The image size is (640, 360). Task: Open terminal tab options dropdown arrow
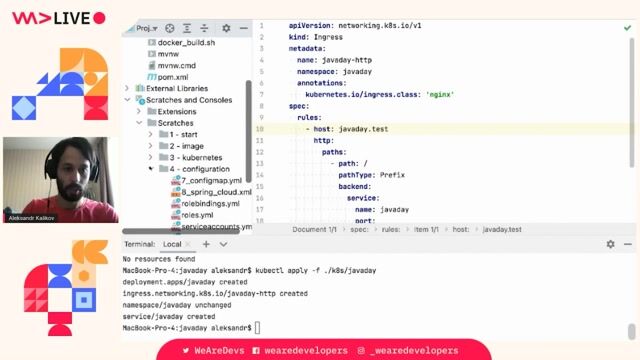click(x=223, y=244)
